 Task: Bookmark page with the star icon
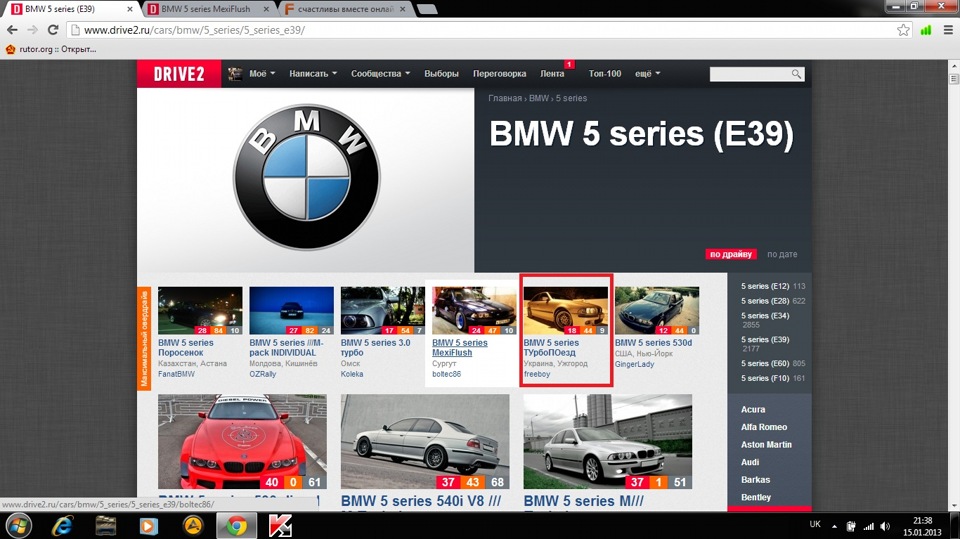[903, 30]
